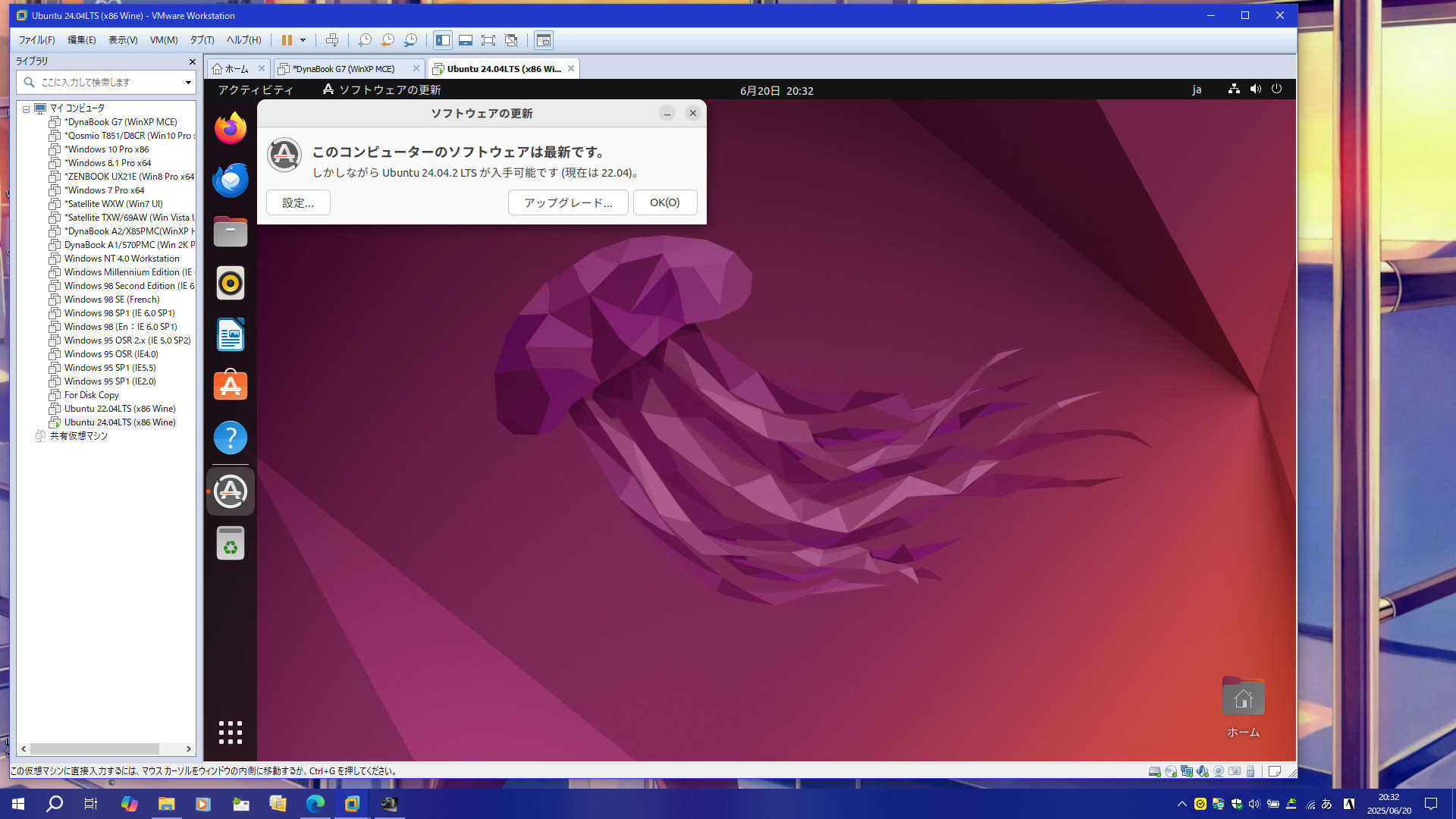Click the webcam device status icon

1219,771
